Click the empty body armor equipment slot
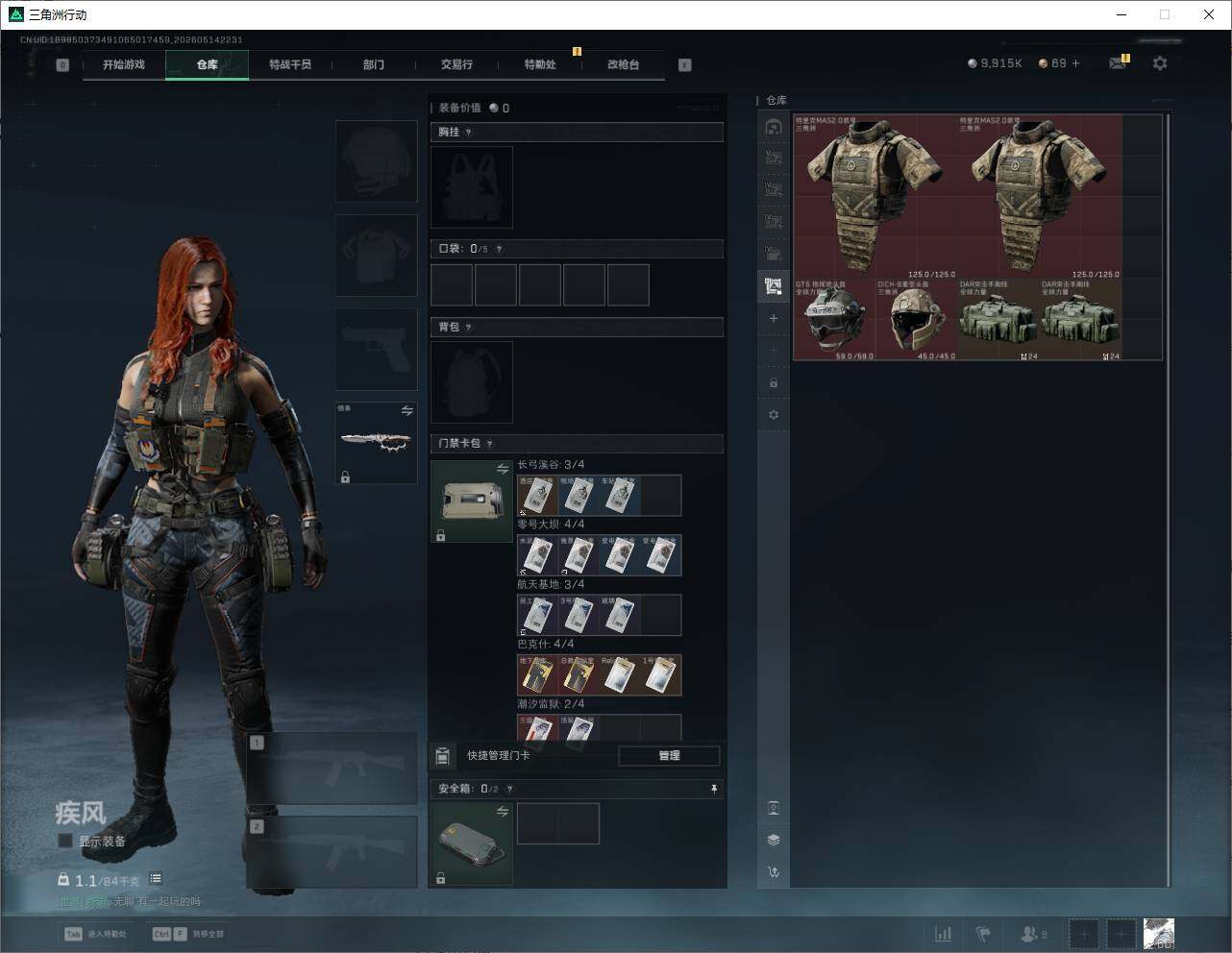 coord(376,255)
